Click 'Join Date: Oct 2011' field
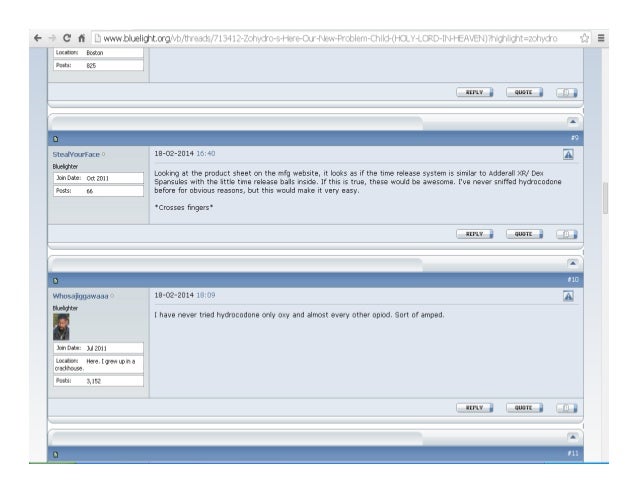 98,178
